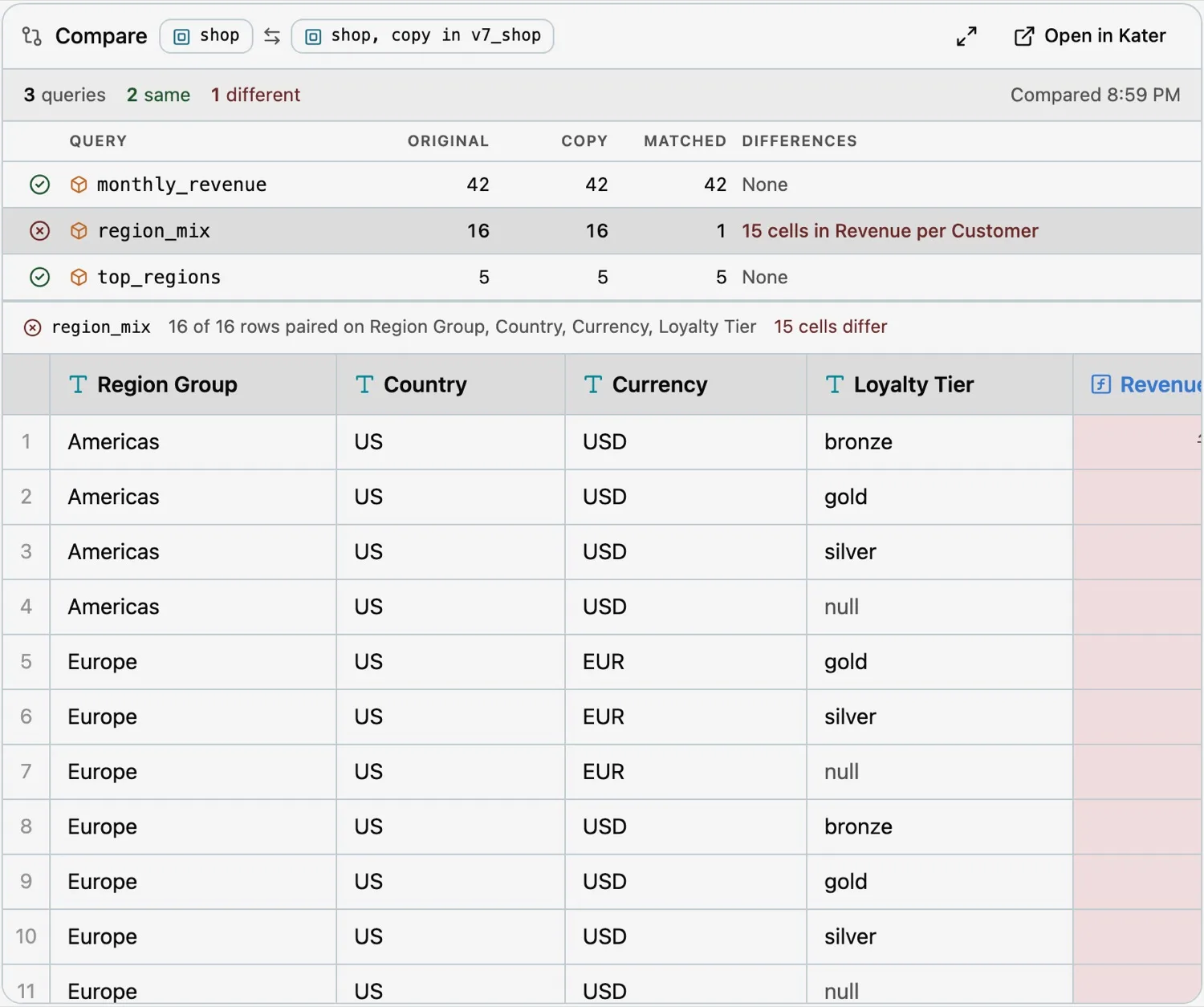Viewport: 1204px width, 1007px height.
Task: Click the text type icon in Region Group header
Action: click(x=78, y=384)
